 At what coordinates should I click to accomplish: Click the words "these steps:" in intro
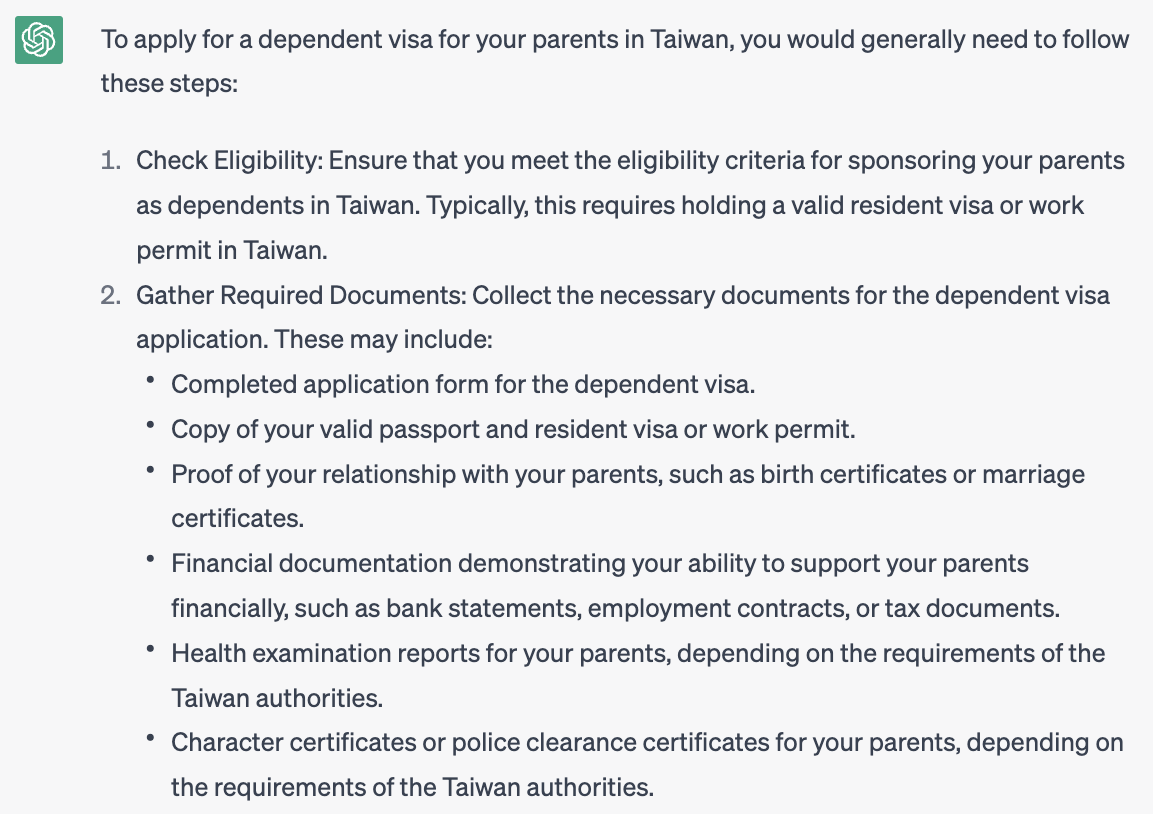(x=169, y=83)
